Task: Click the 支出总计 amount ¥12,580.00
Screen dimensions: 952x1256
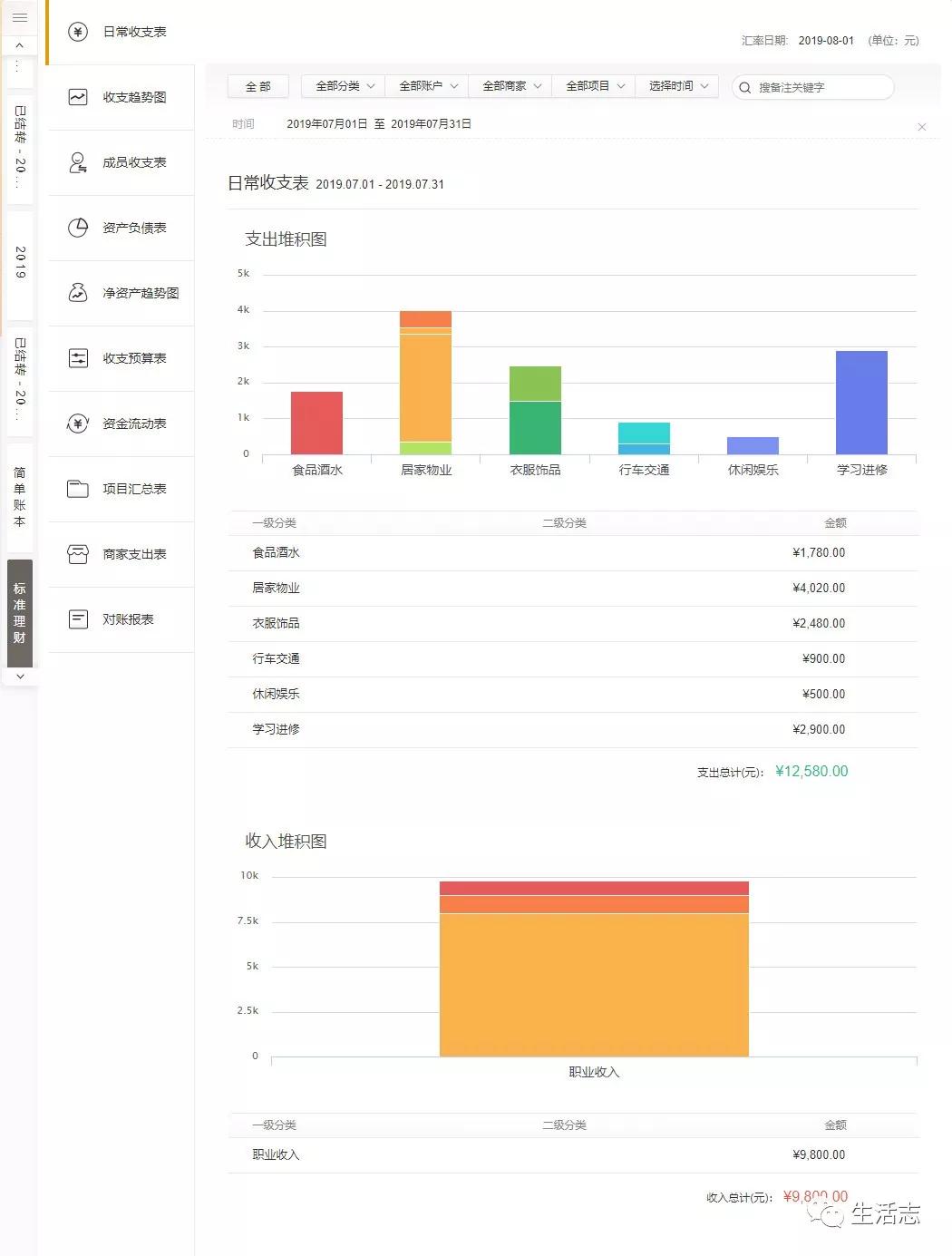Action: pos(811,771)
